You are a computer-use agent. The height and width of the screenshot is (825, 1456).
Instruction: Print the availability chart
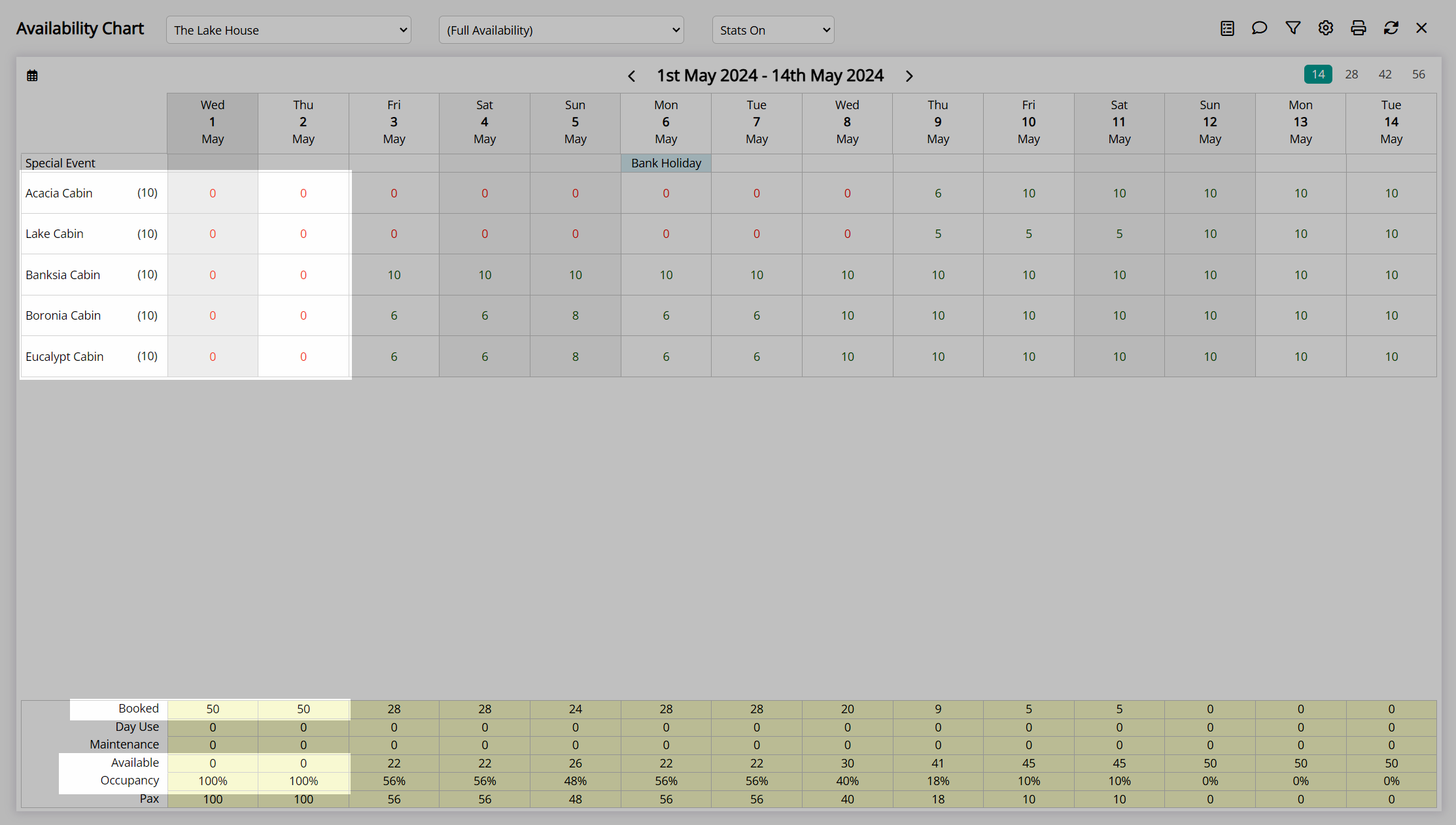pos(1358,28)
